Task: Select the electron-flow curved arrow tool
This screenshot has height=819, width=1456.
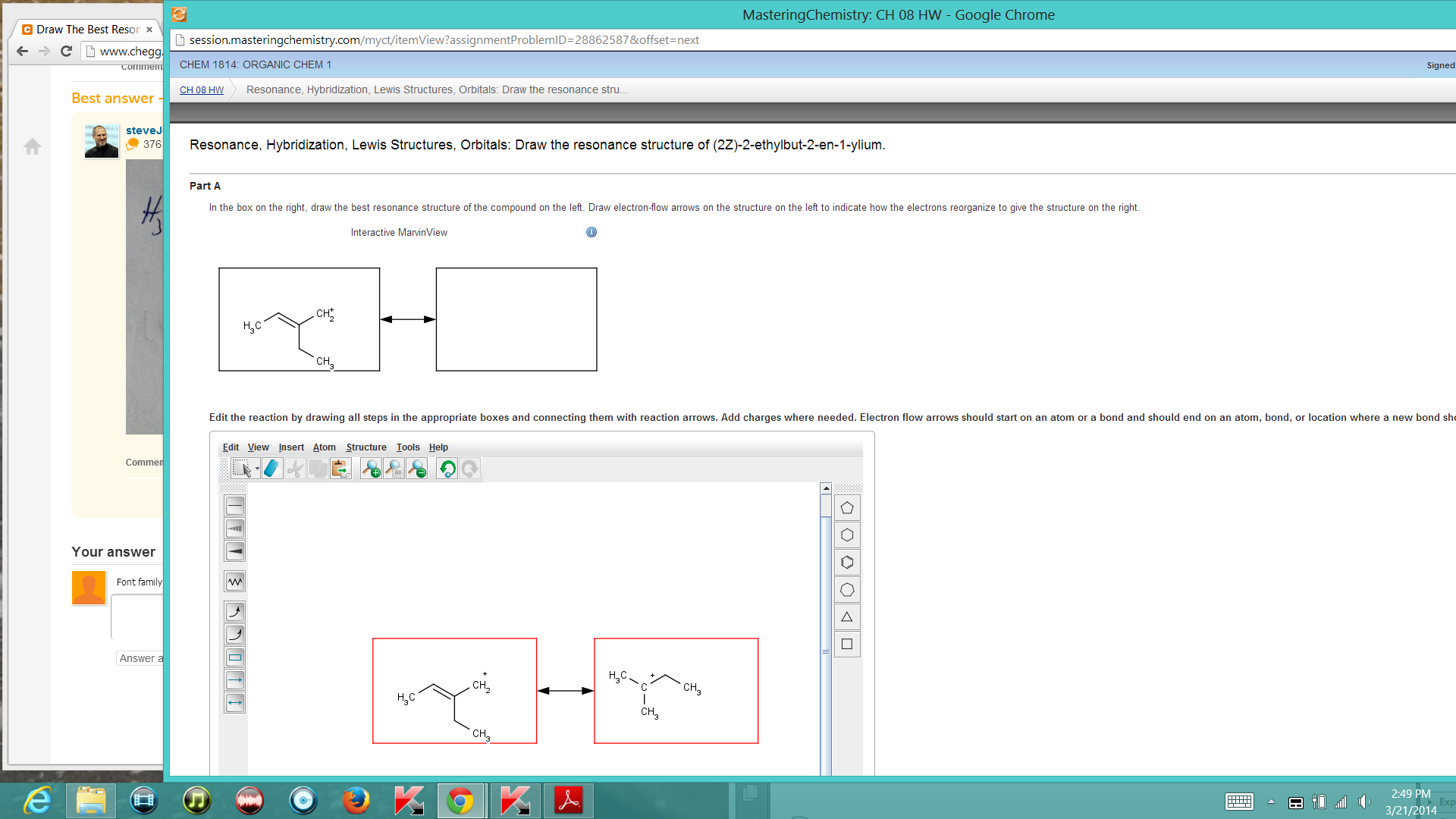Action: pos(234,611)
